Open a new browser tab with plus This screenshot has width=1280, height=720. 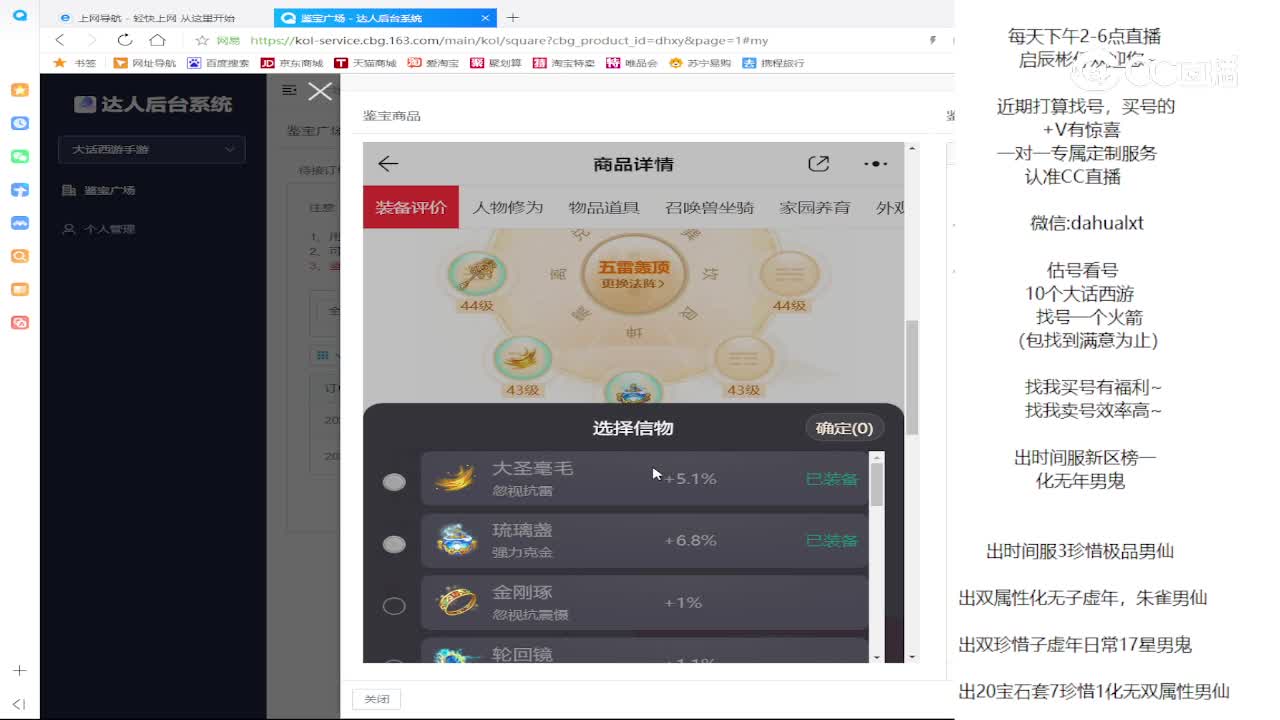513,17
